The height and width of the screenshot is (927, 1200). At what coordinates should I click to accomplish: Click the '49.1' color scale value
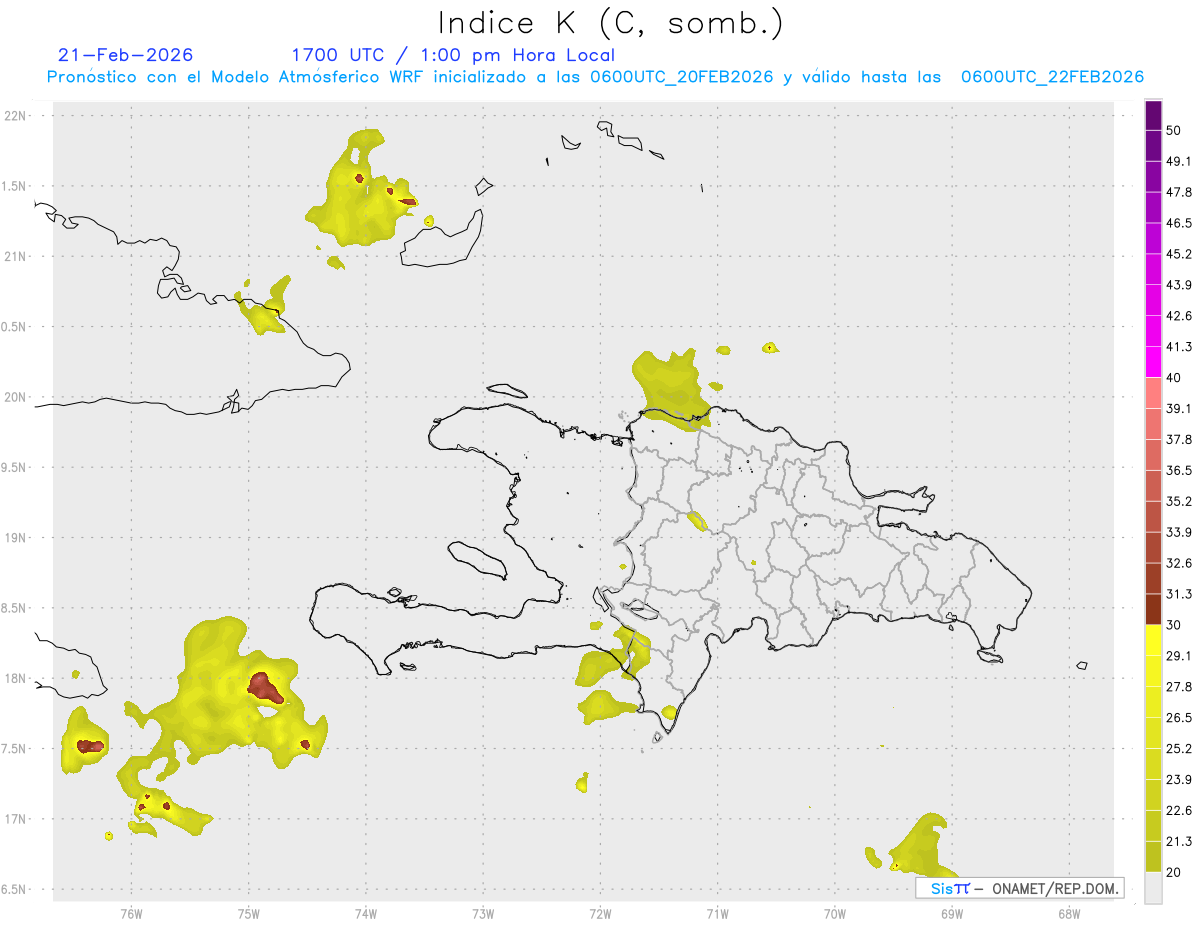tap(1178, 161)
